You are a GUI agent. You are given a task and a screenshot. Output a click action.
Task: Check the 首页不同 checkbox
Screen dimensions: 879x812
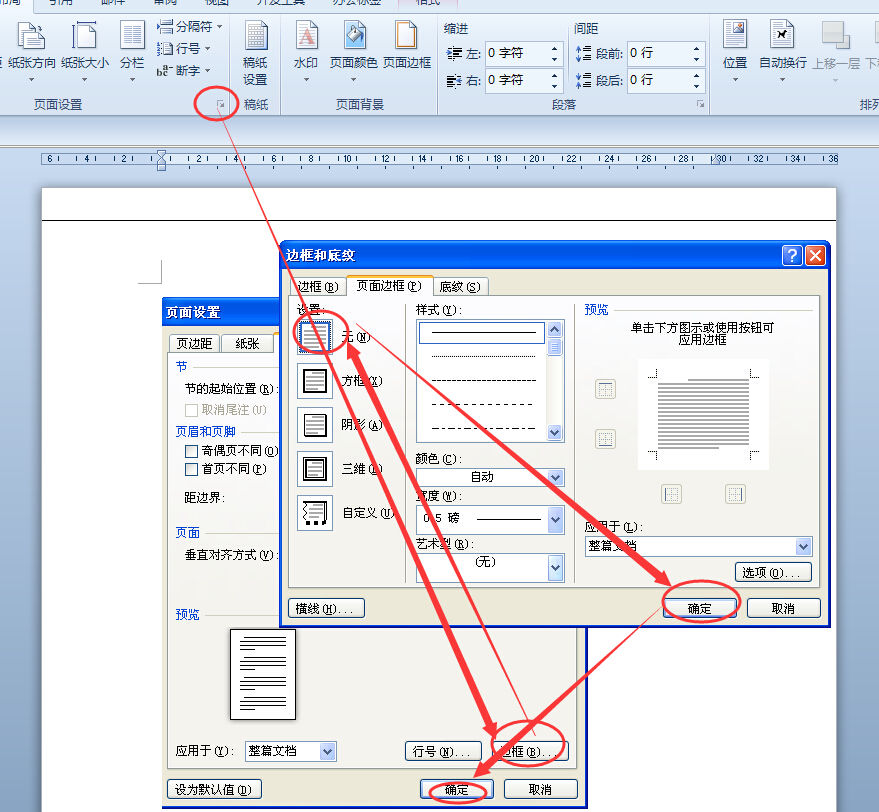[191, 469]
